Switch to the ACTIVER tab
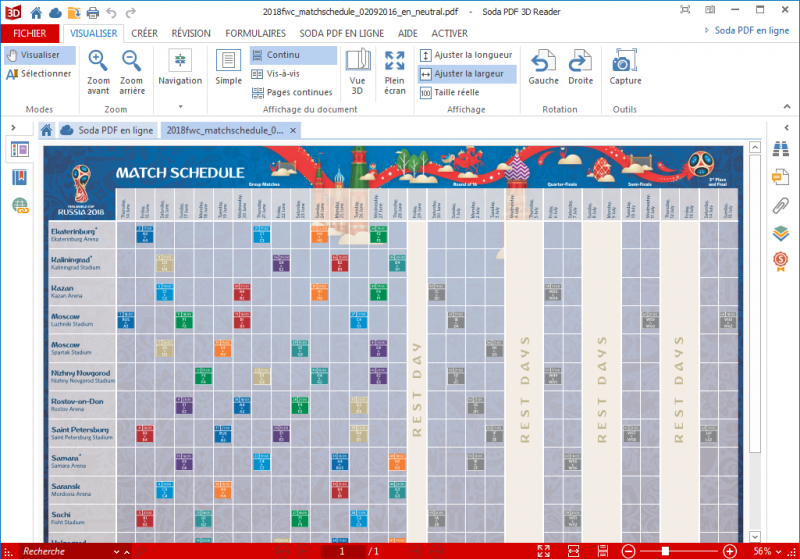This screenshot has height=559, width=800. coord(449,33)
